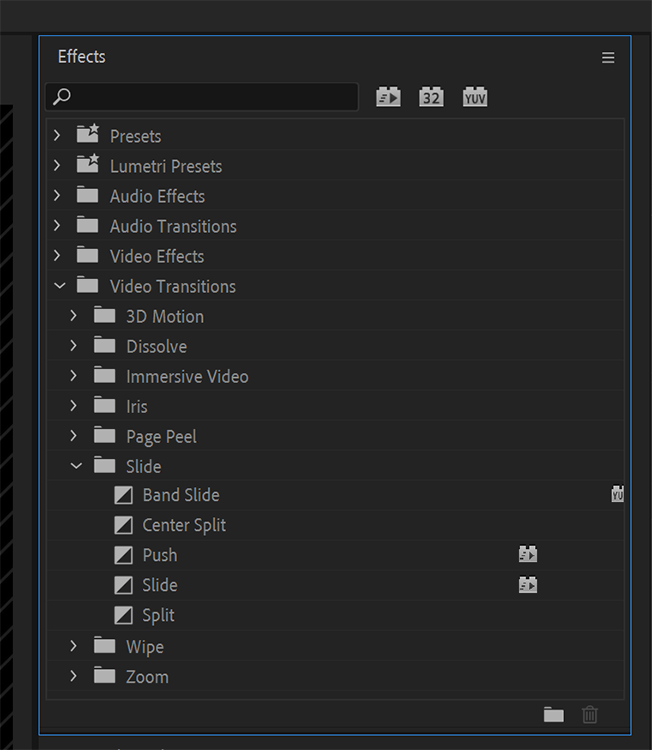Screen dimensions: 652x750
Task: Select the Split transition icon
Action: [123, 615]
